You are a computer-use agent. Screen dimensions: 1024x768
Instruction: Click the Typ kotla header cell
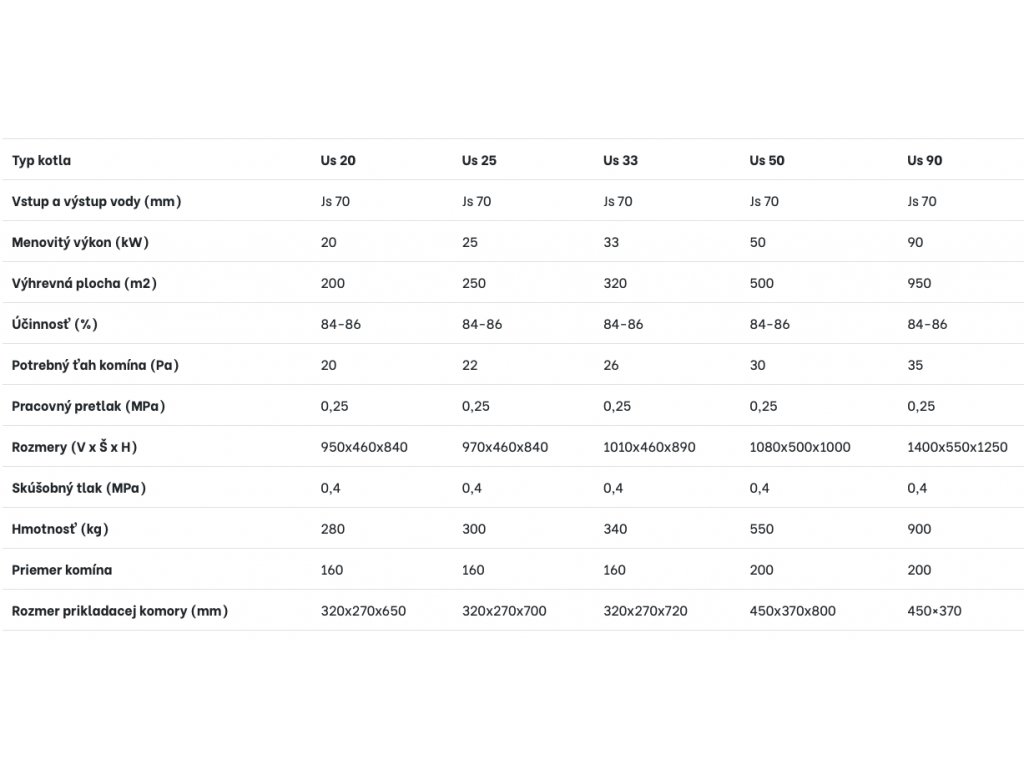(41, 160)
